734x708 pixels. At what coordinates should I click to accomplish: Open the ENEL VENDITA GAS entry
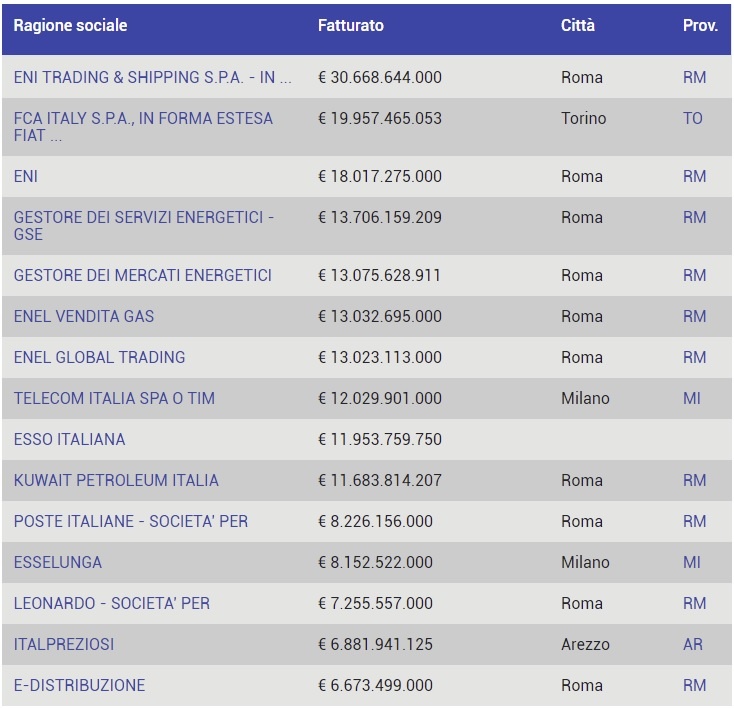(84, 317)
